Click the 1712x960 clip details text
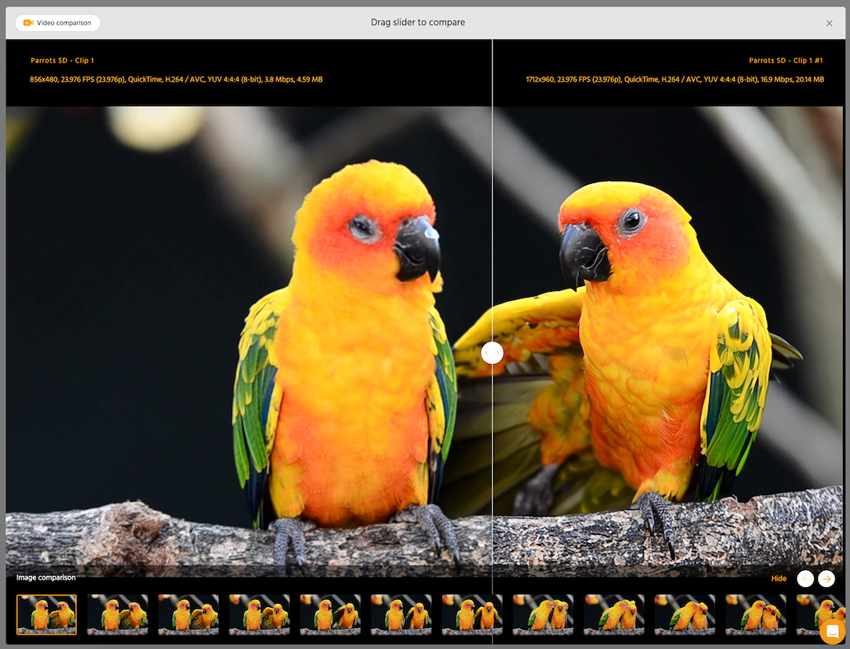850x649 pixels. [675, 79]
